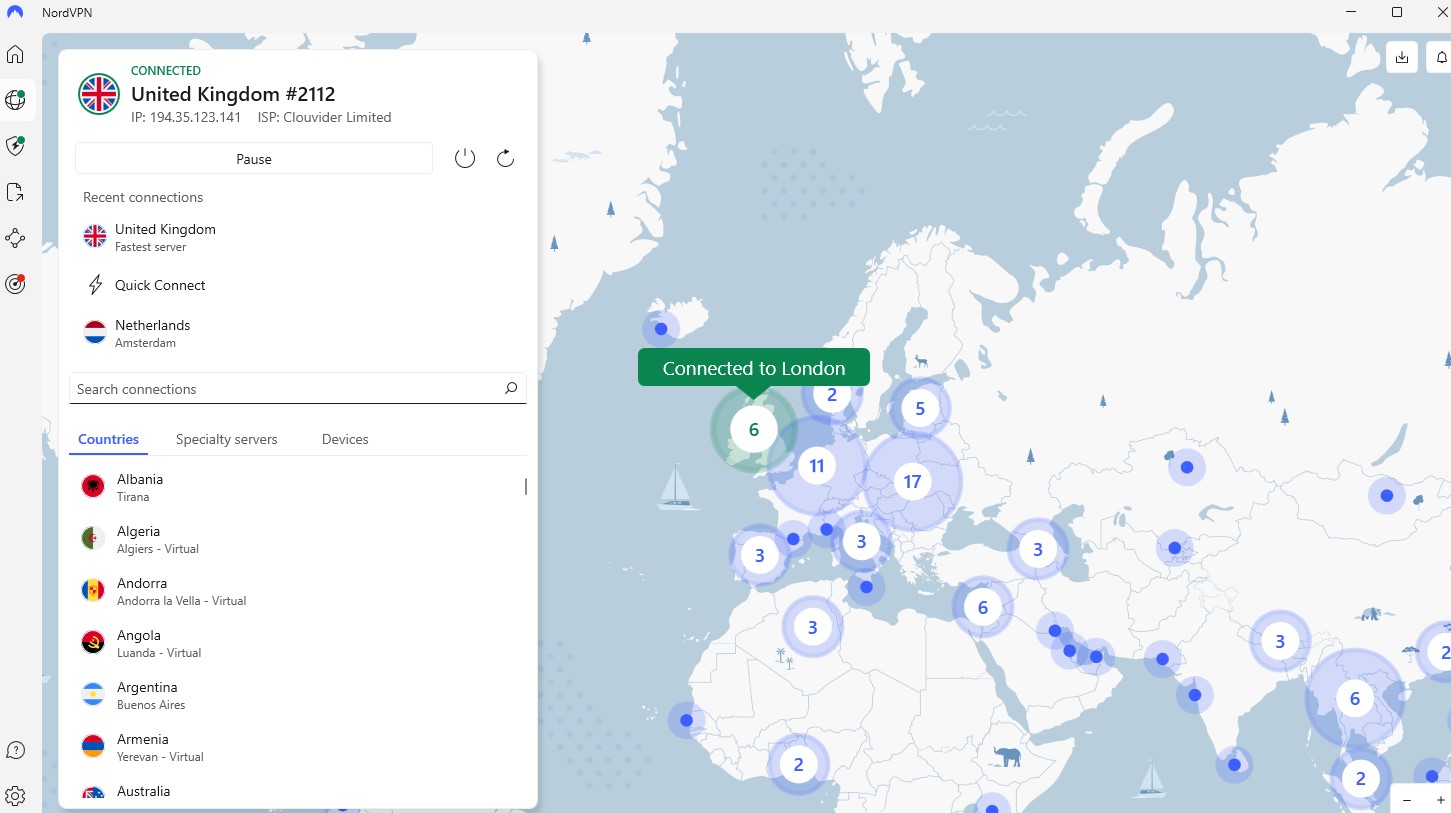Screen dimensions: 1451x813
Task: Click the Angola flag icon
Action: pos(93,643)
